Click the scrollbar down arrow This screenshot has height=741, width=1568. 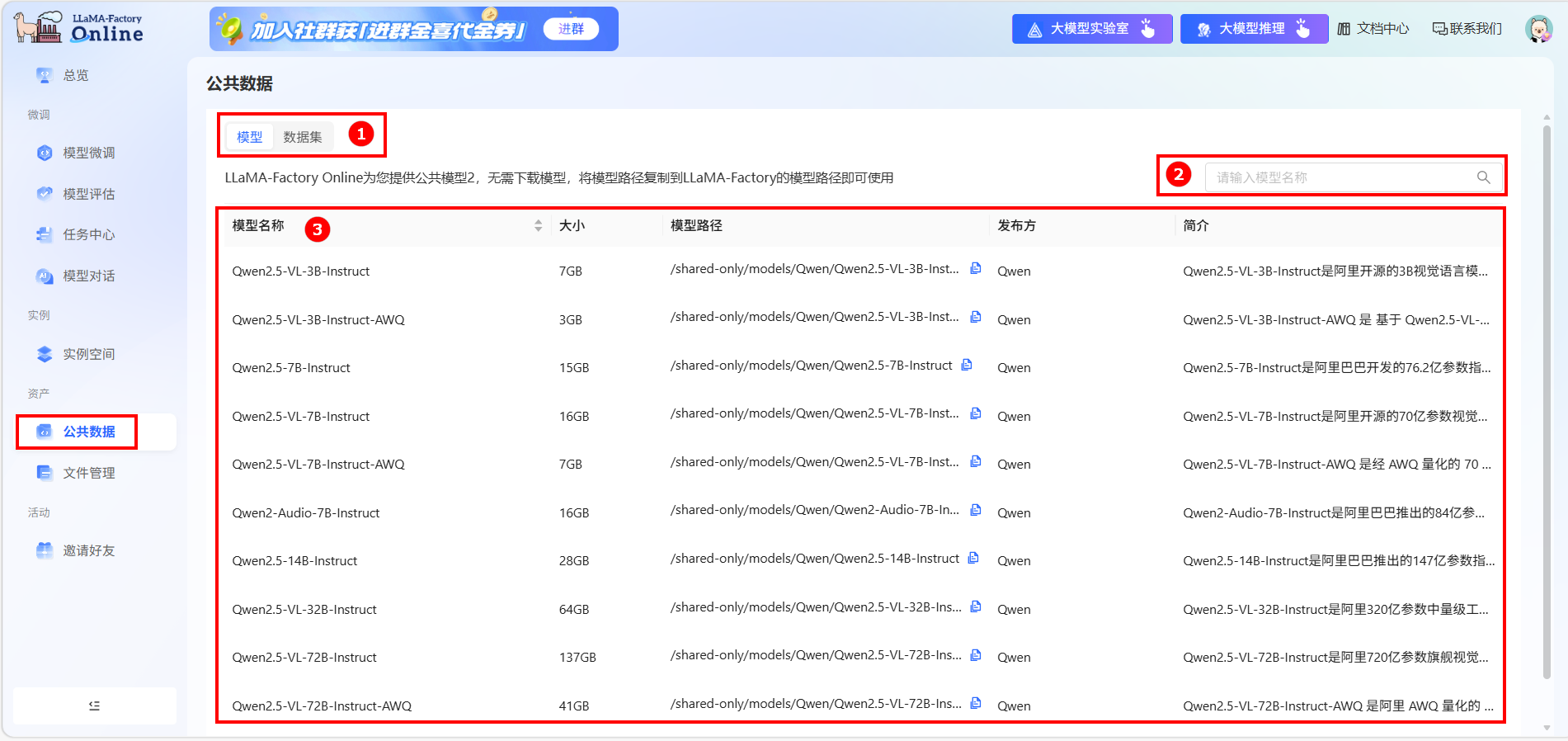[1547, 728]
